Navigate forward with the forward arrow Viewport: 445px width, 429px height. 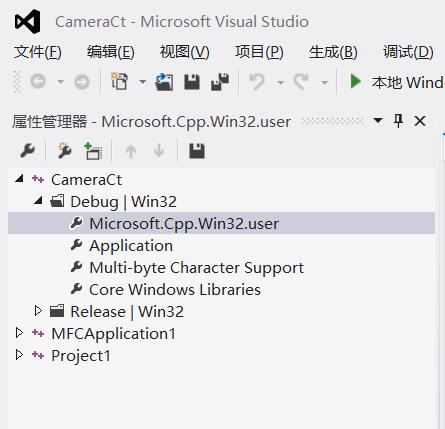click(x=82, y=82)
